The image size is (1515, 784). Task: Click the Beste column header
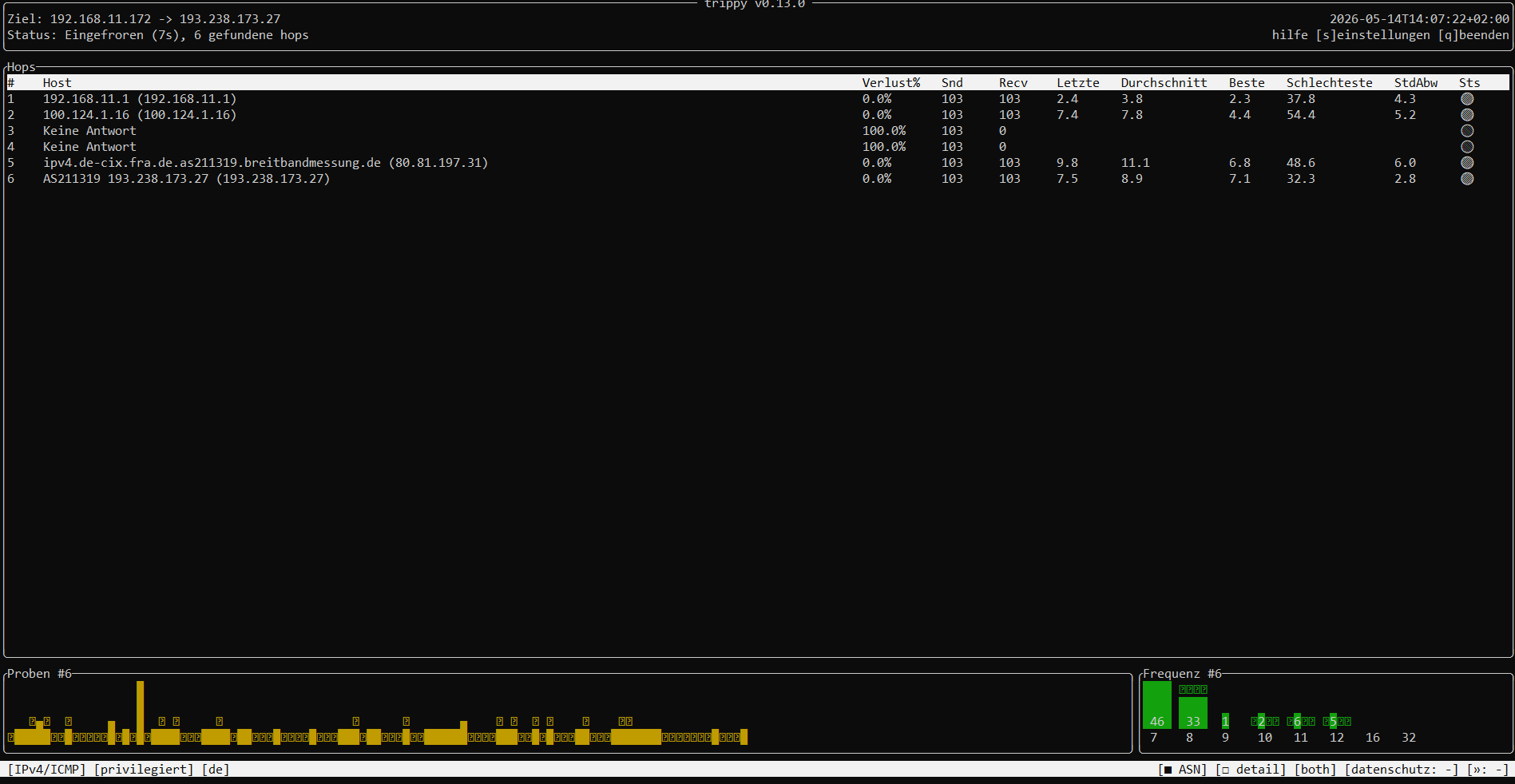[x=1247, y=83]
